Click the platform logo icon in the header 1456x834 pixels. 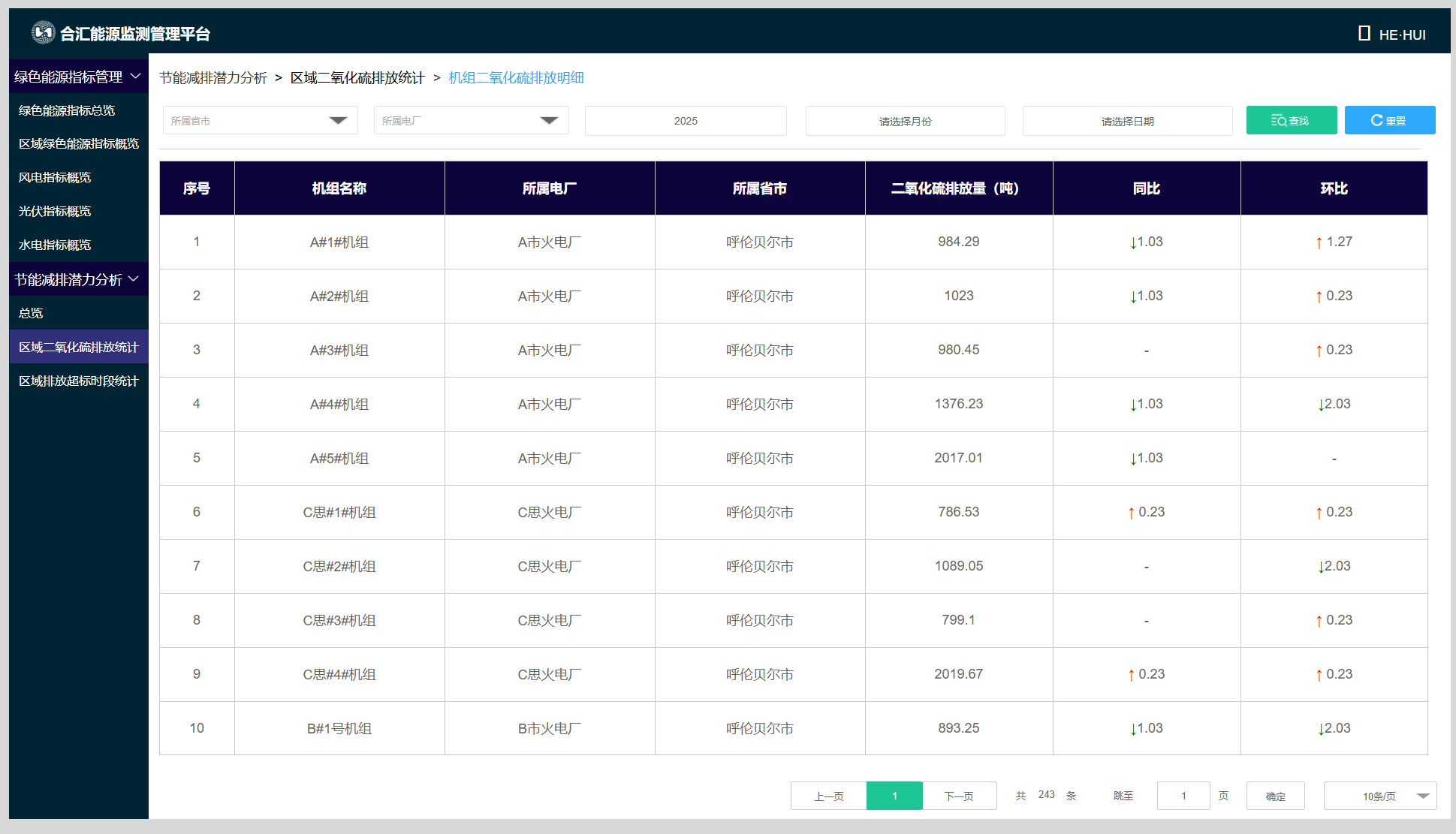tap(44, 32)
